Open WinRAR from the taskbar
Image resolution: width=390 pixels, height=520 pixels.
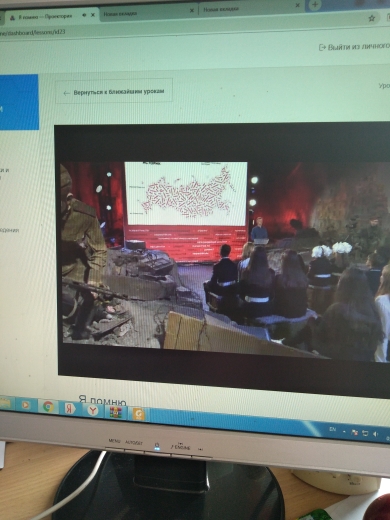click(115, 412)
